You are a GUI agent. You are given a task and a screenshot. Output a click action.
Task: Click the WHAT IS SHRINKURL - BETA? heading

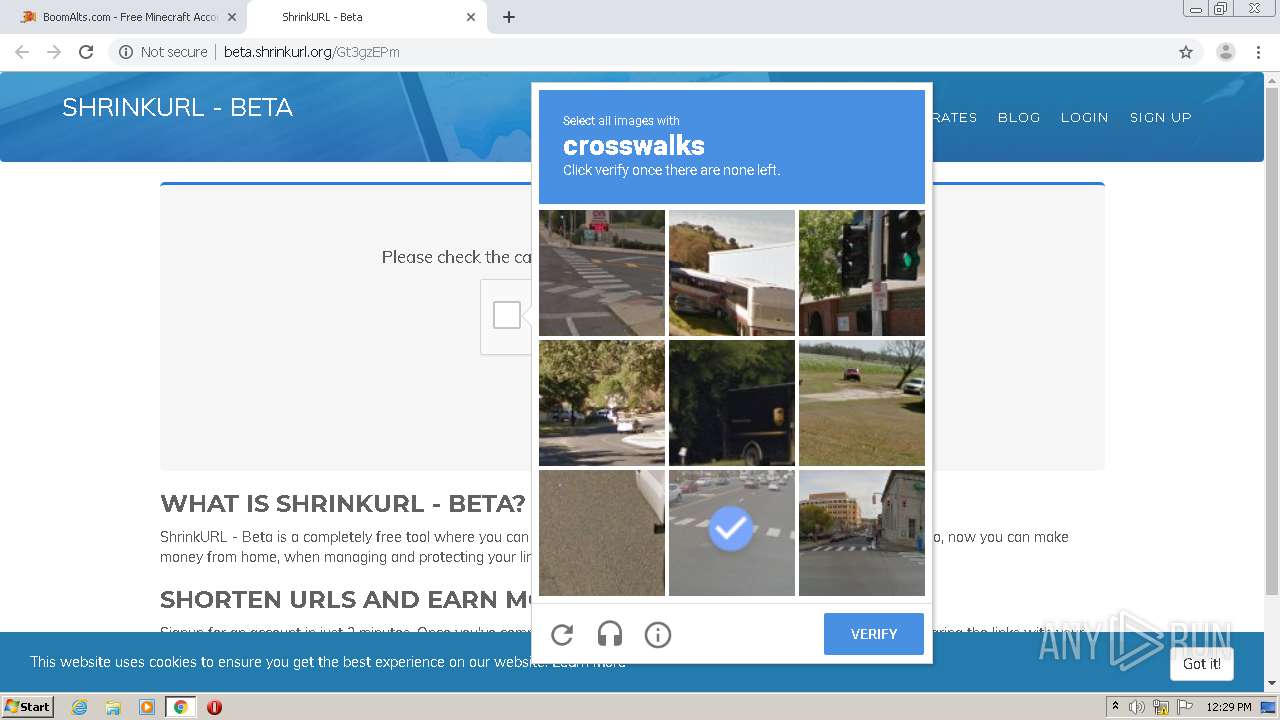click(343, 503)
